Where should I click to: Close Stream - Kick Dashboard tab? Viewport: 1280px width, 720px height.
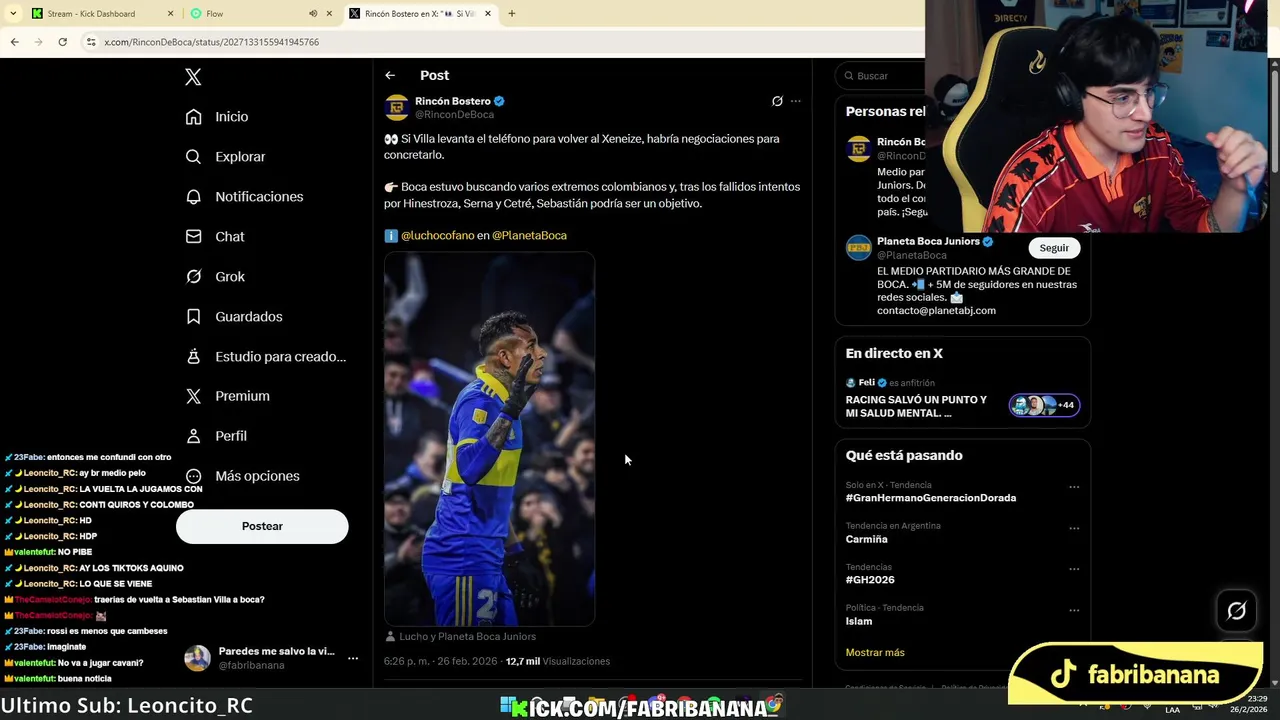pyautogui.click(x=170, y=14)
